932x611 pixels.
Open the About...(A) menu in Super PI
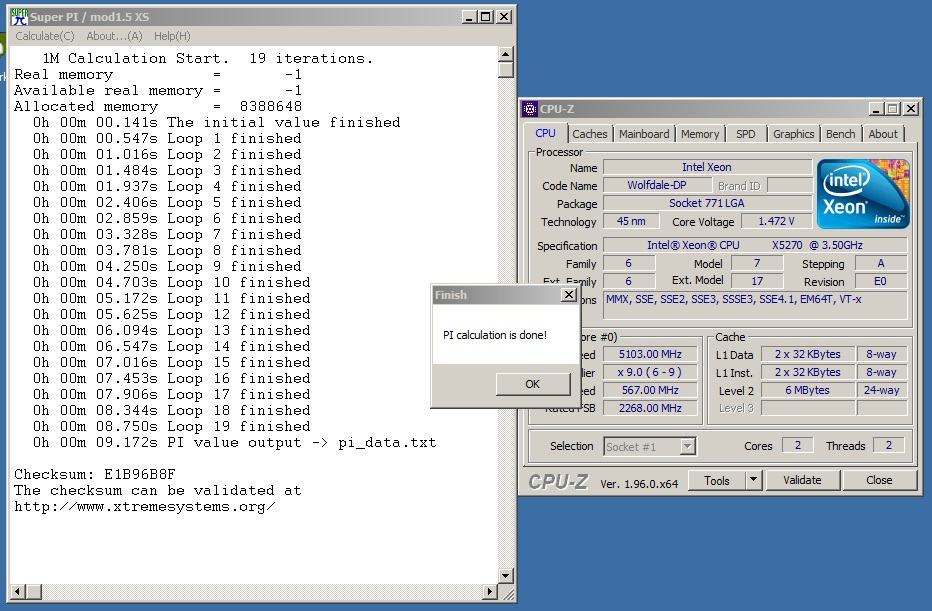tap(114, 36)
